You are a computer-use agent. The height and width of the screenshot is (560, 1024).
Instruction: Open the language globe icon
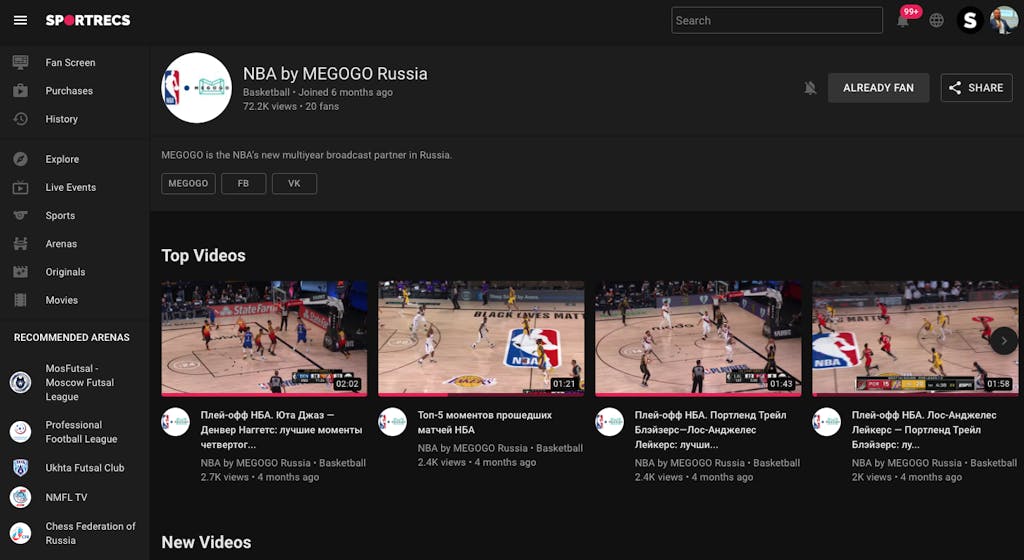pyautogui.click(x=936, y=20)
